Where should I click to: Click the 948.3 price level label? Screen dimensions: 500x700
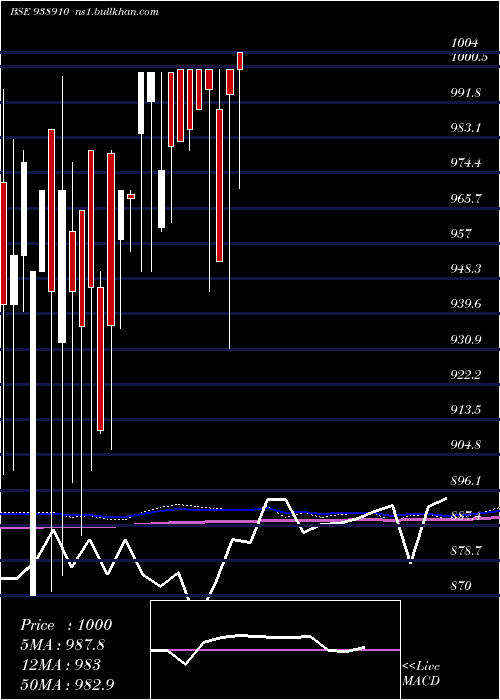[466, 269]
